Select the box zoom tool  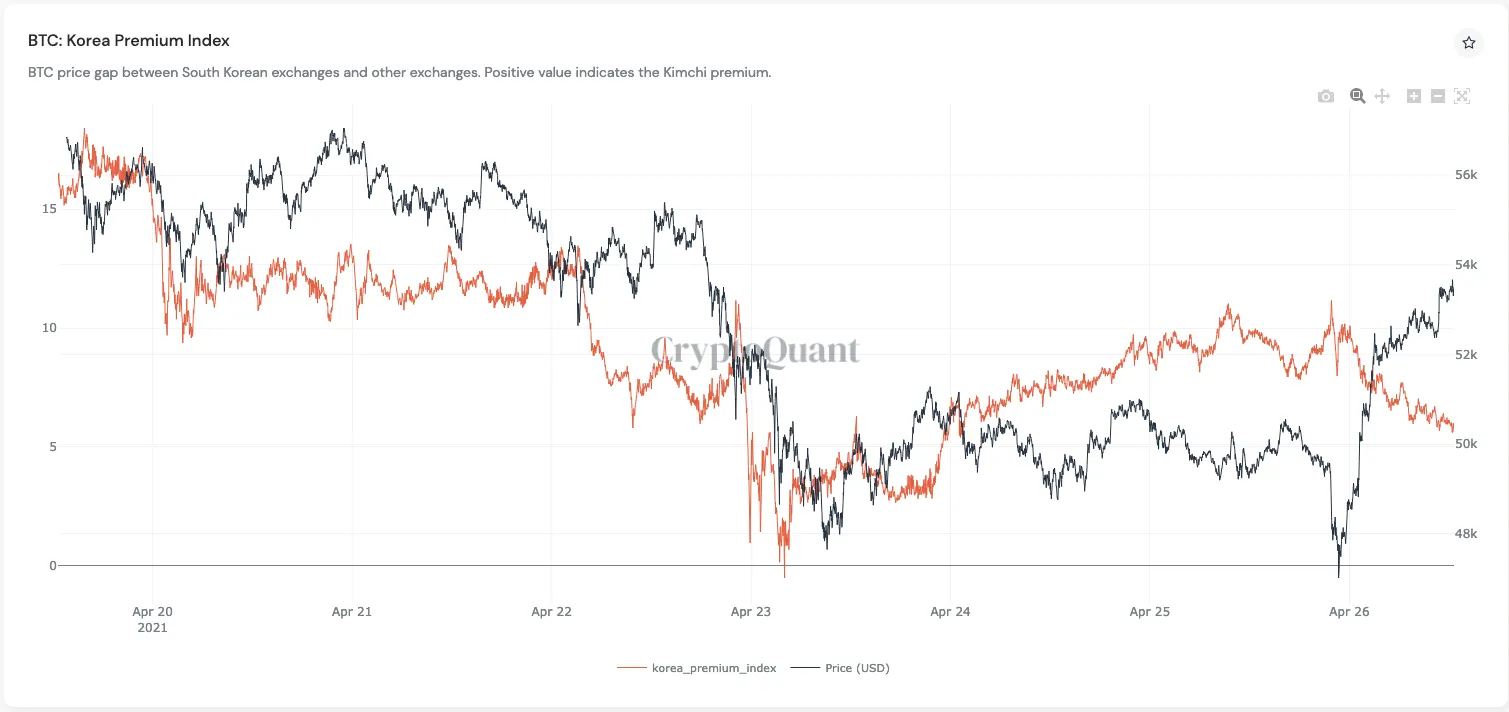click(x=1357, y=95)
